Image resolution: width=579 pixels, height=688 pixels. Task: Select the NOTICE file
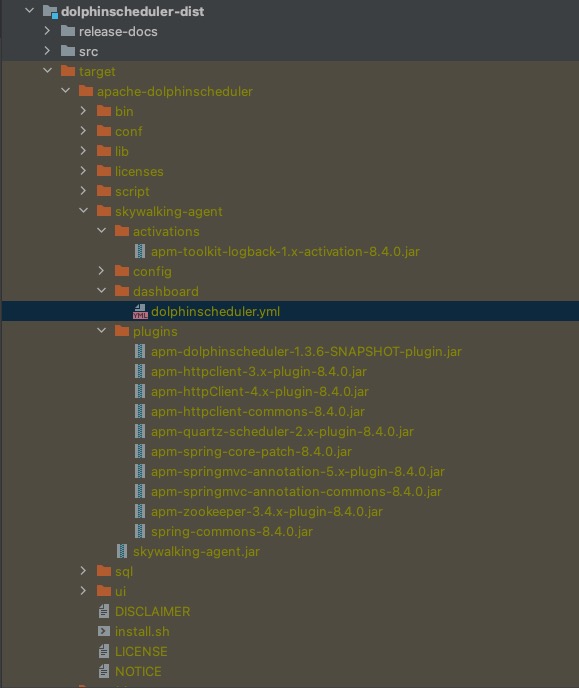pyautogui.click(x=138, y=671)
